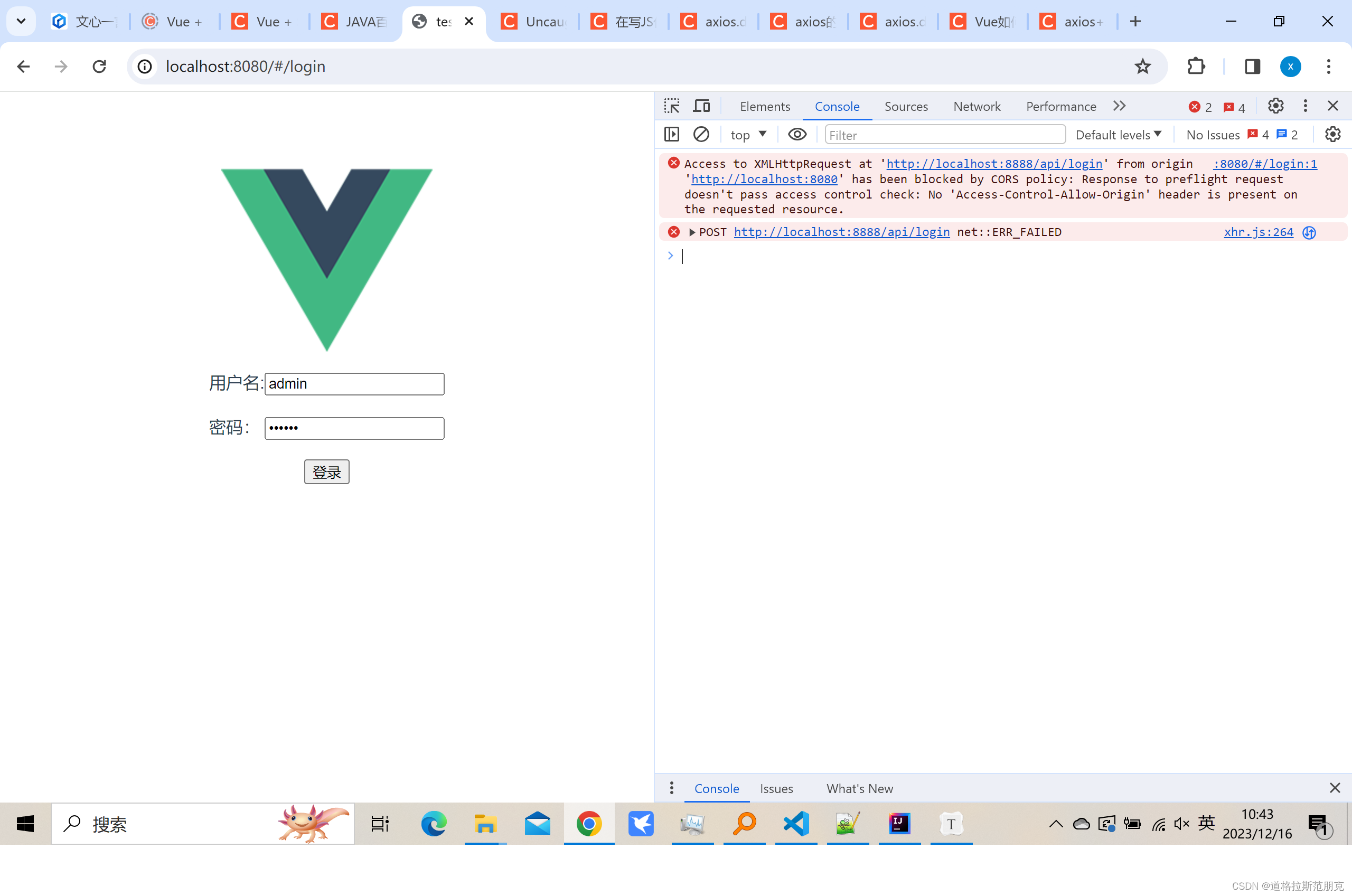1352x896 pixels.
Task: Switch to the 文心一言 browser tab
Action: coord(84,21)
